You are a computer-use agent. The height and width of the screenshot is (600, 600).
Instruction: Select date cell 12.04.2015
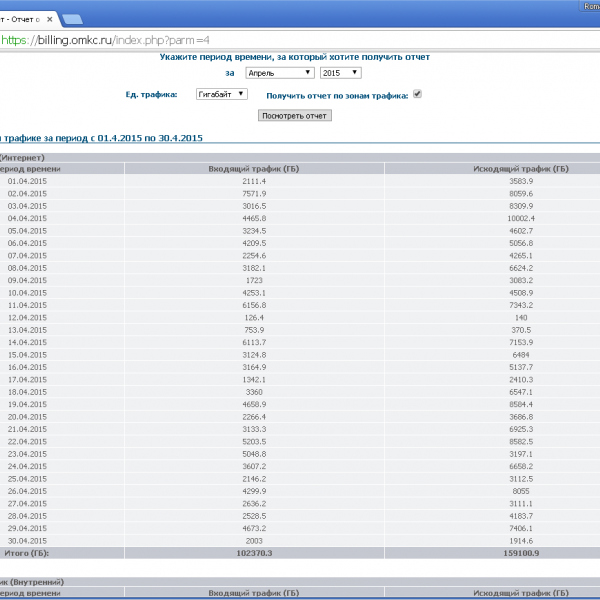pos(27,318)
